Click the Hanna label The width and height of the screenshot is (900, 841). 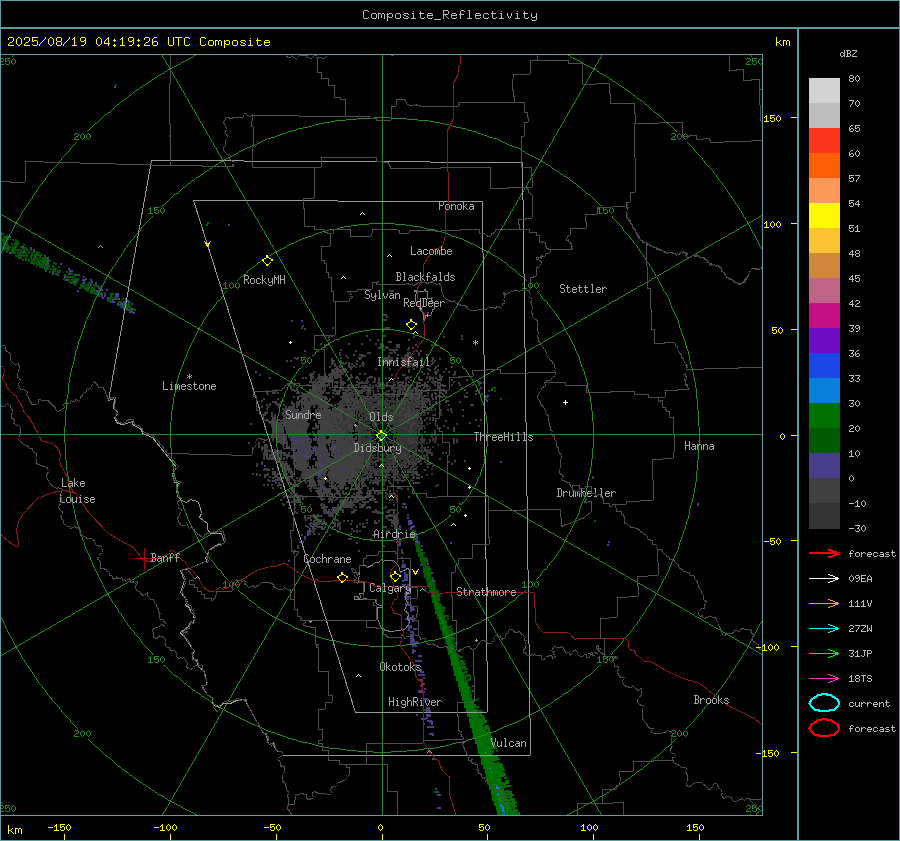[699, 446]
